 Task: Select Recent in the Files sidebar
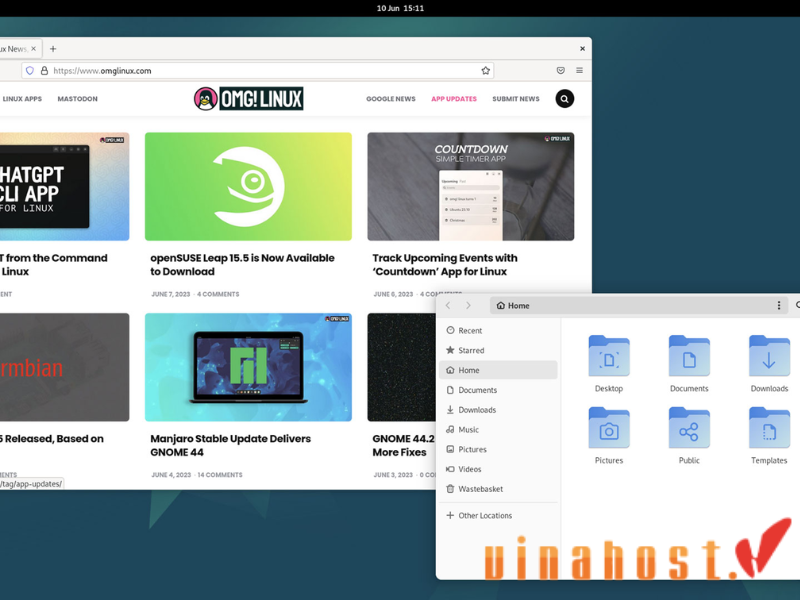(498, 331)
